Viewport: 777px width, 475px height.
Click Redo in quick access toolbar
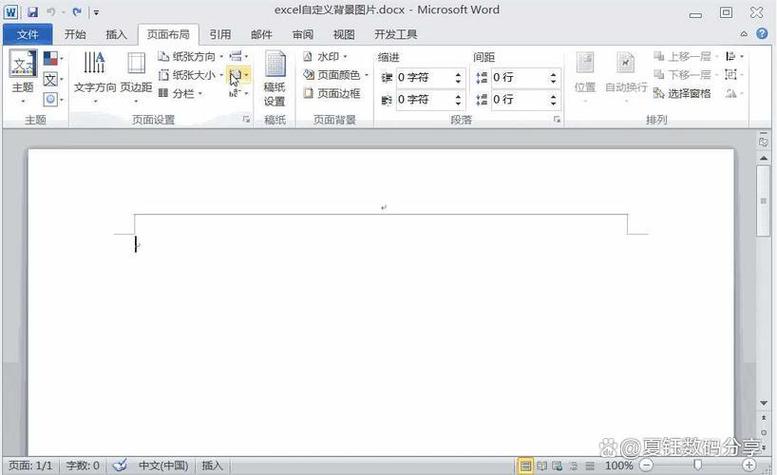(77, 11)
